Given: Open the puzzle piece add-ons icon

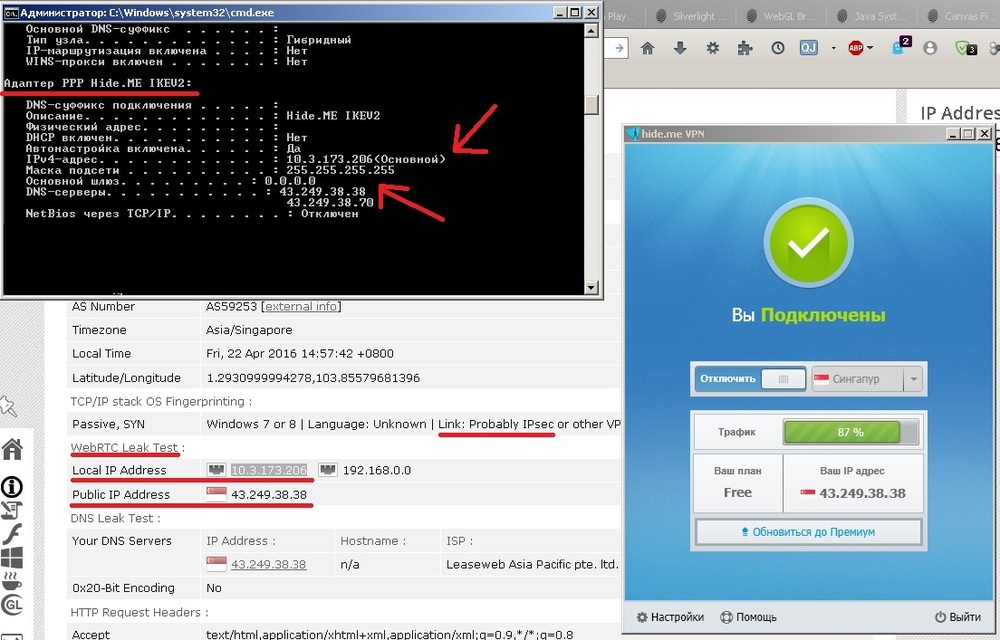Looking at the screenshot, I should 744,48.
